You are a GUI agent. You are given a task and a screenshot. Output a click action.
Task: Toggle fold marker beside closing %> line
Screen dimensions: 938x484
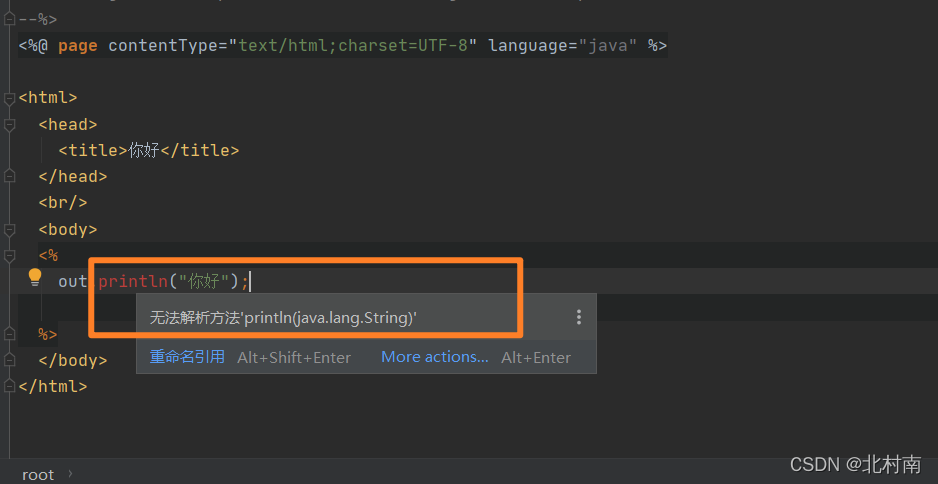[9, 334]
